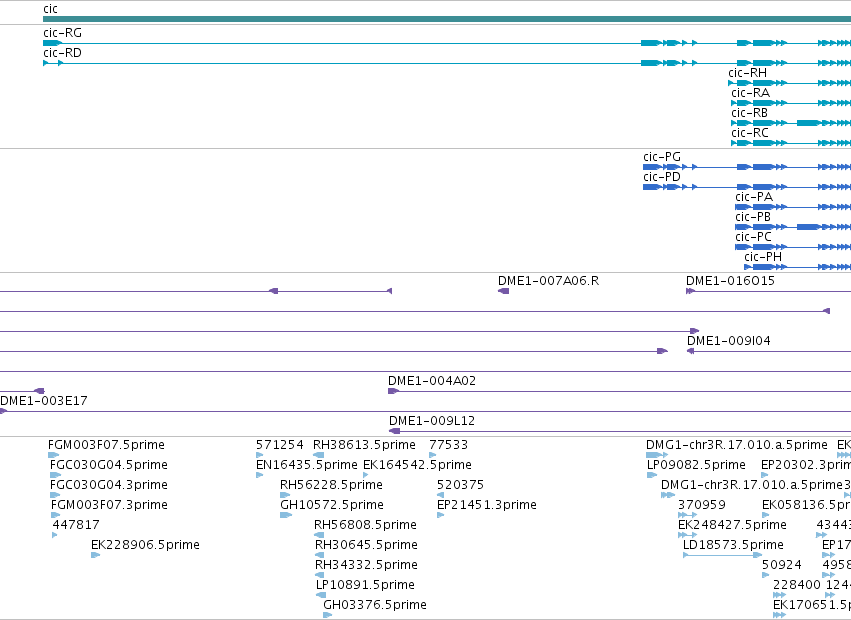
Task: Click the EK248427.5prime EST label
Action: point(732,525)
